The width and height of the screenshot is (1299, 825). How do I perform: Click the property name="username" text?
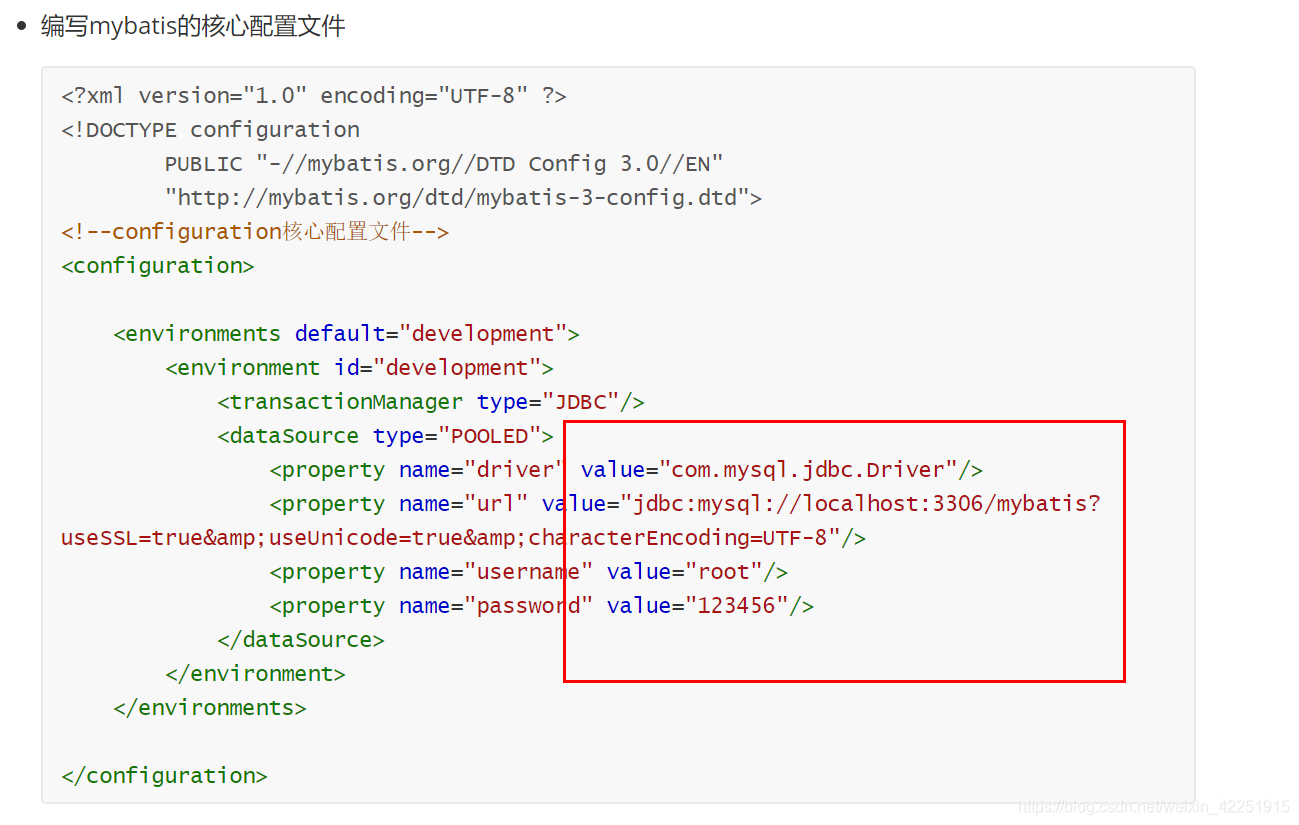(x=431, y=572)
